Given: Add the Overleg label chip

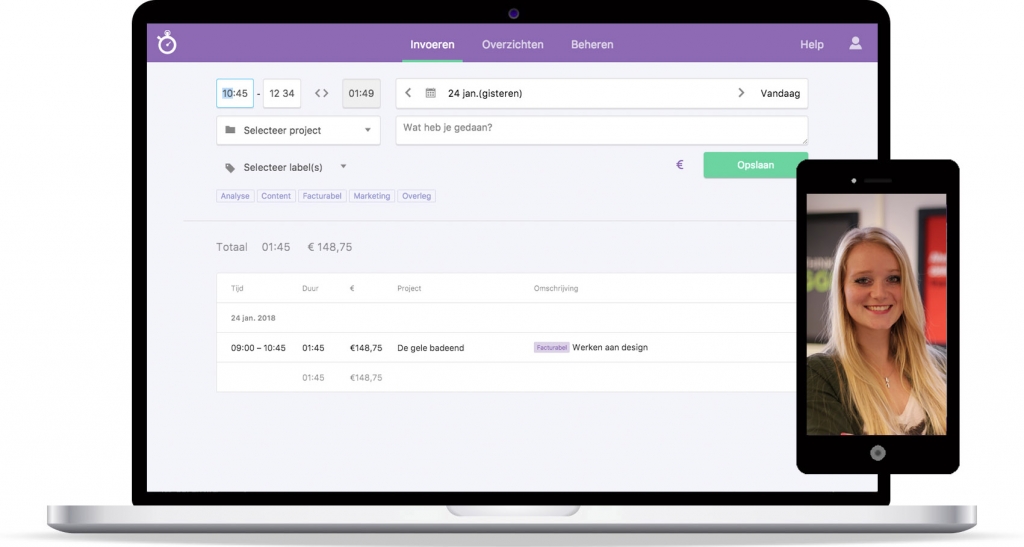Looking at the screenshot, I should pos(417,196).
